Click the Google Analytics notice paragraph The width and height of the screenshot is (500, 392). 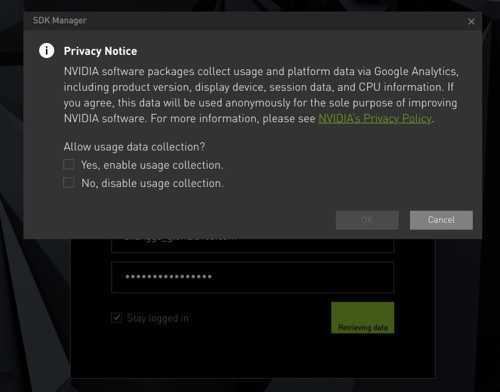(261, 95)
